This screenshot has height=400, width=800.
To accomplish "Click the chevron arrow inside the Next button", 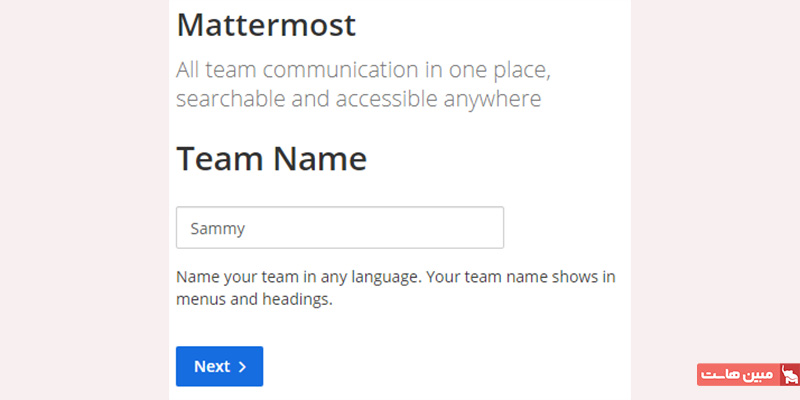I will click(x=242, y=367).
